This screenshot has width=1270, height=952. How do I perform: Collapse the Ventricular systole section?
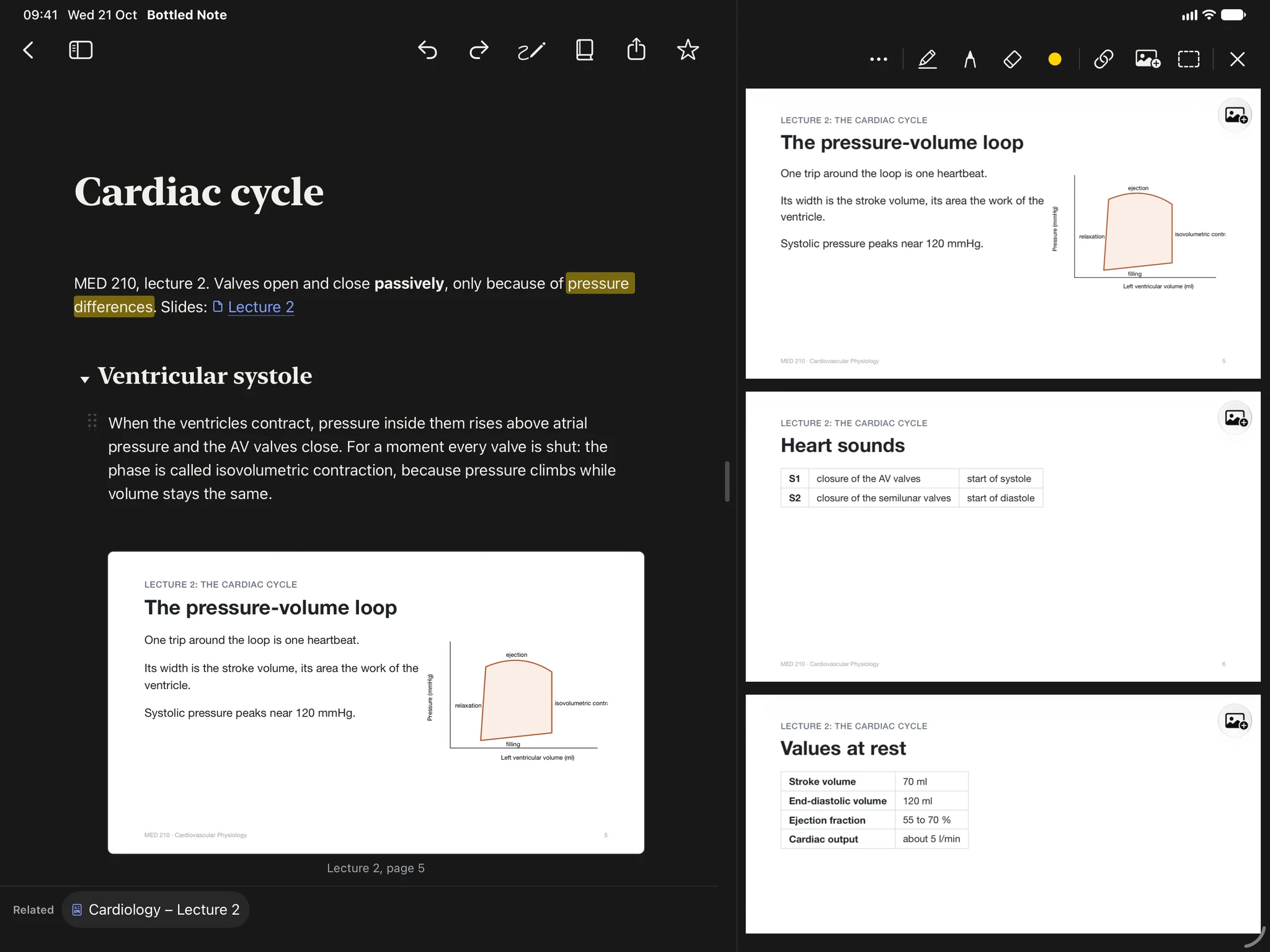click(85, 379)
